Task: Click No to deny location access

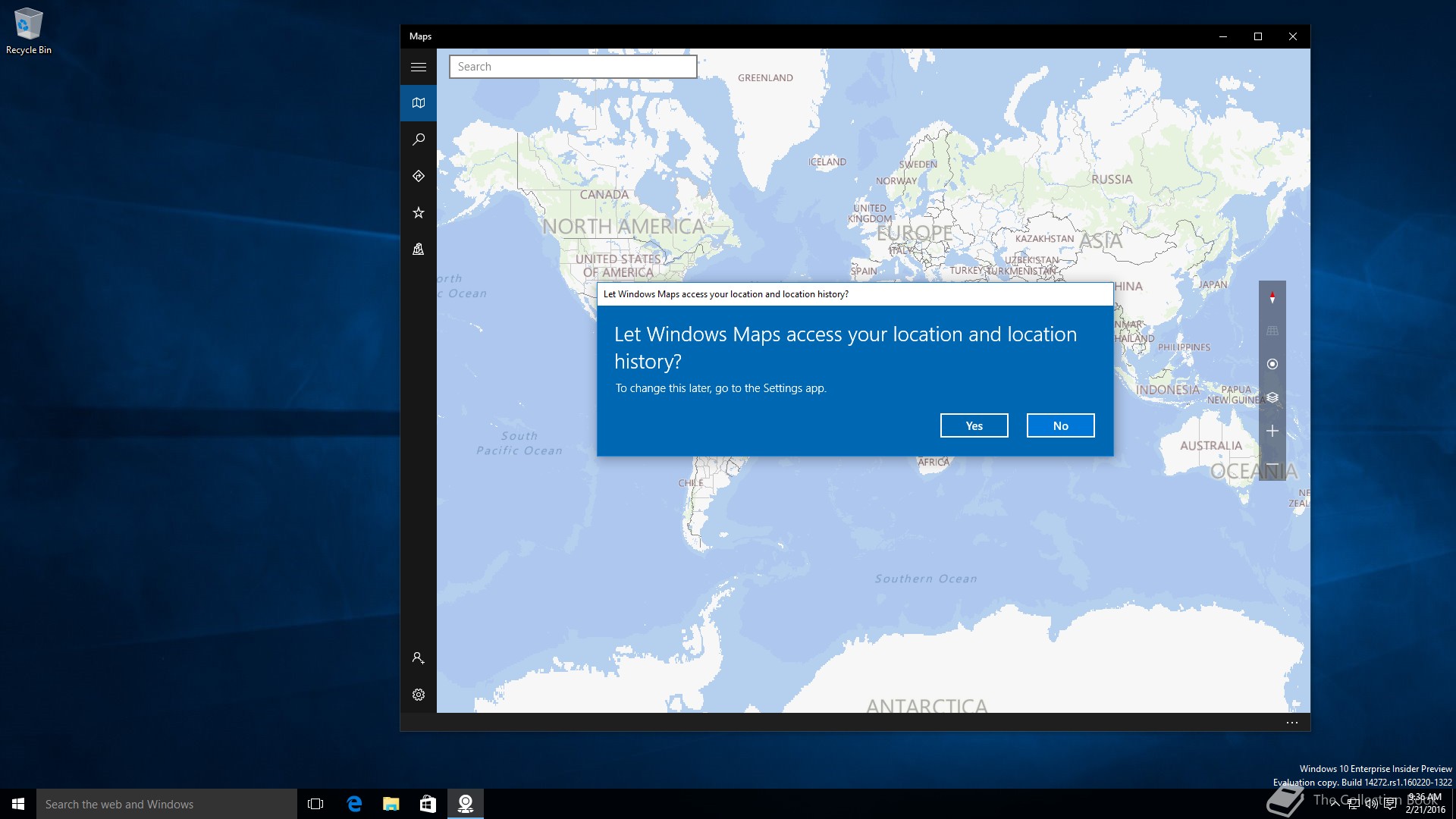Action: click(1060, 425)
